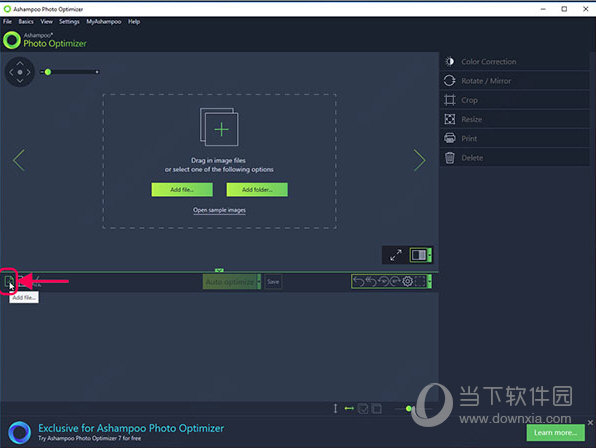Click Delete trash icon
This screenshot has width=596, height=448.
(x=450, y=158)
